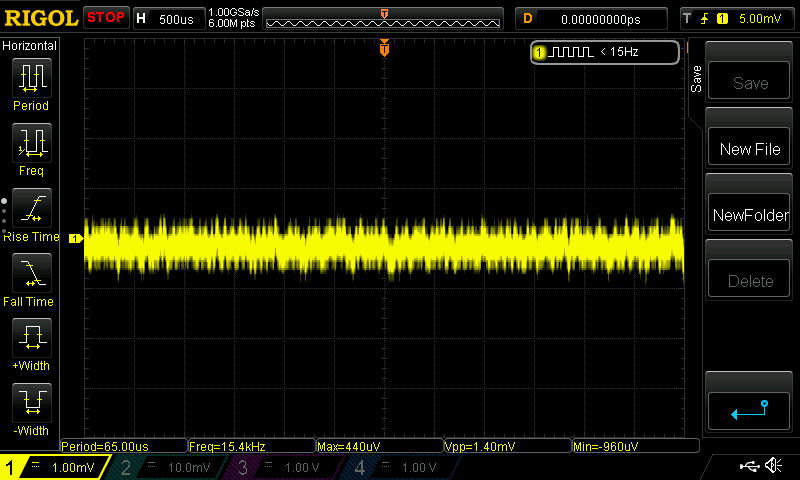Select the Fall Time measurement icon
The height and width of the screenshot is (480, 800).
(x=32, y=273)
